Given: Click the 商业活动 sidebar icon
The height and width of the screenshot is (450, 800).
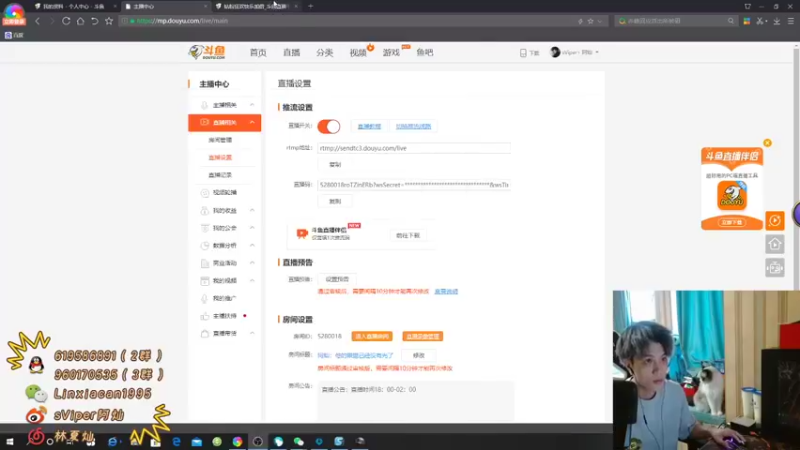Looking at the screenshot, I should (x=204, y=263).
